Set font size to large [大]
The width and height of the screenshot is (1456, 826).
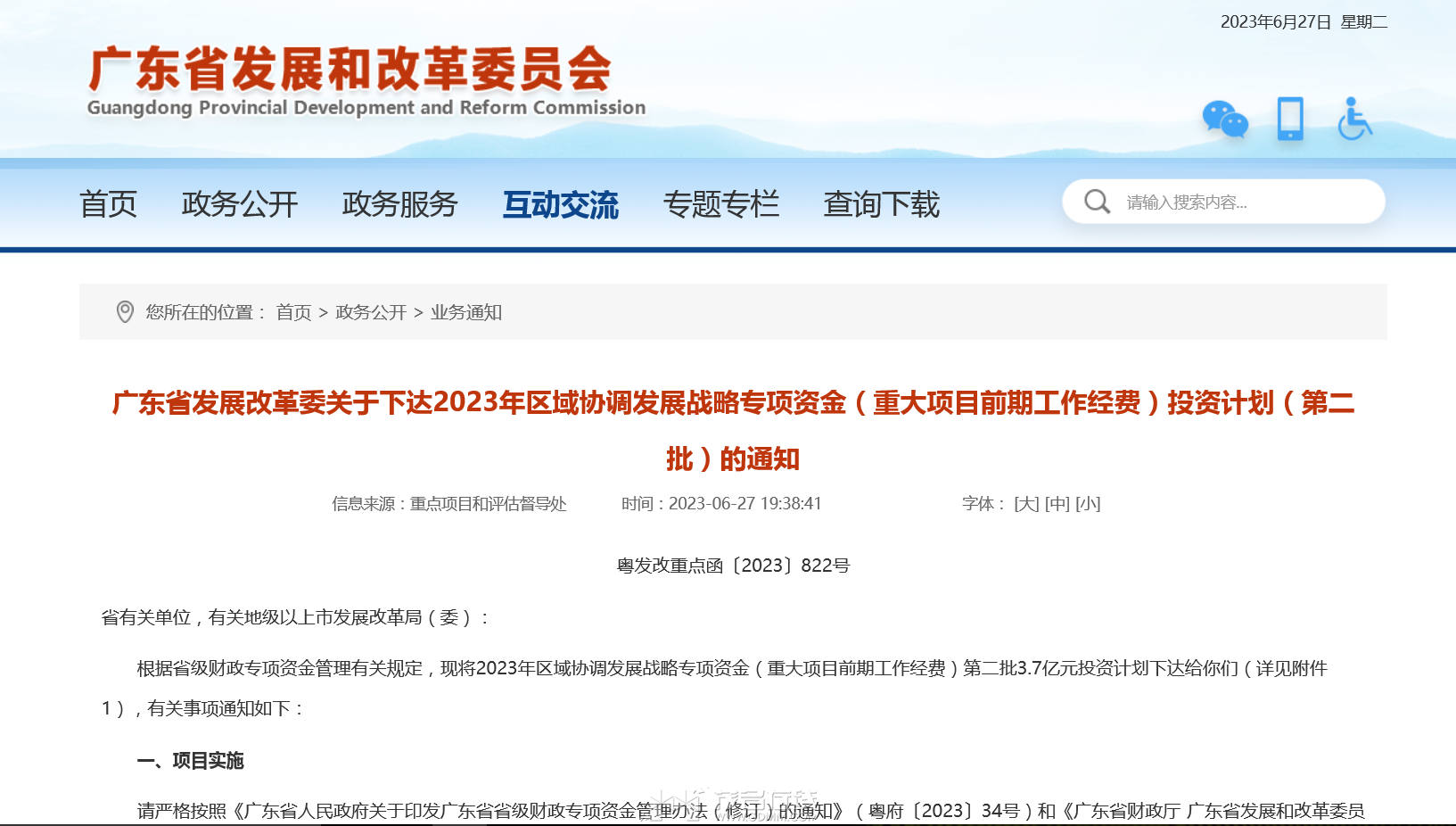(1027, 504)
